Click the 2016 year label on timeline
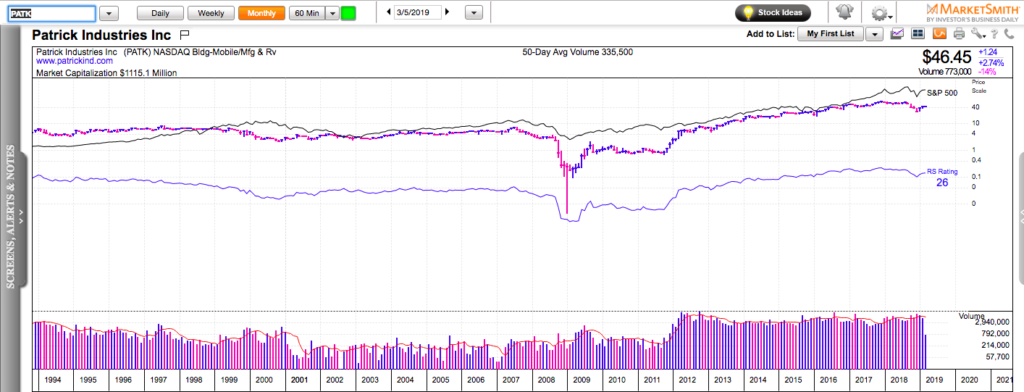1024x392 pixels. coord(829,380)
